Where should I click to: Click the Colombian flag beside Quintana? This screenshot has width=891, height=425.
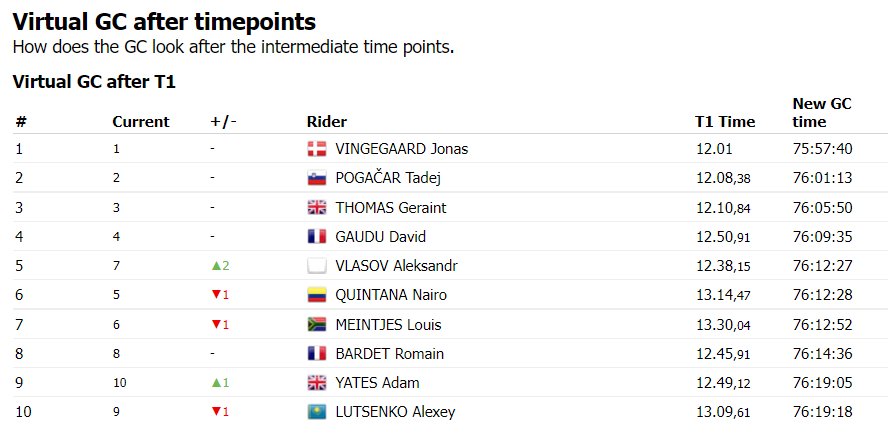click(x=317, y=295)
